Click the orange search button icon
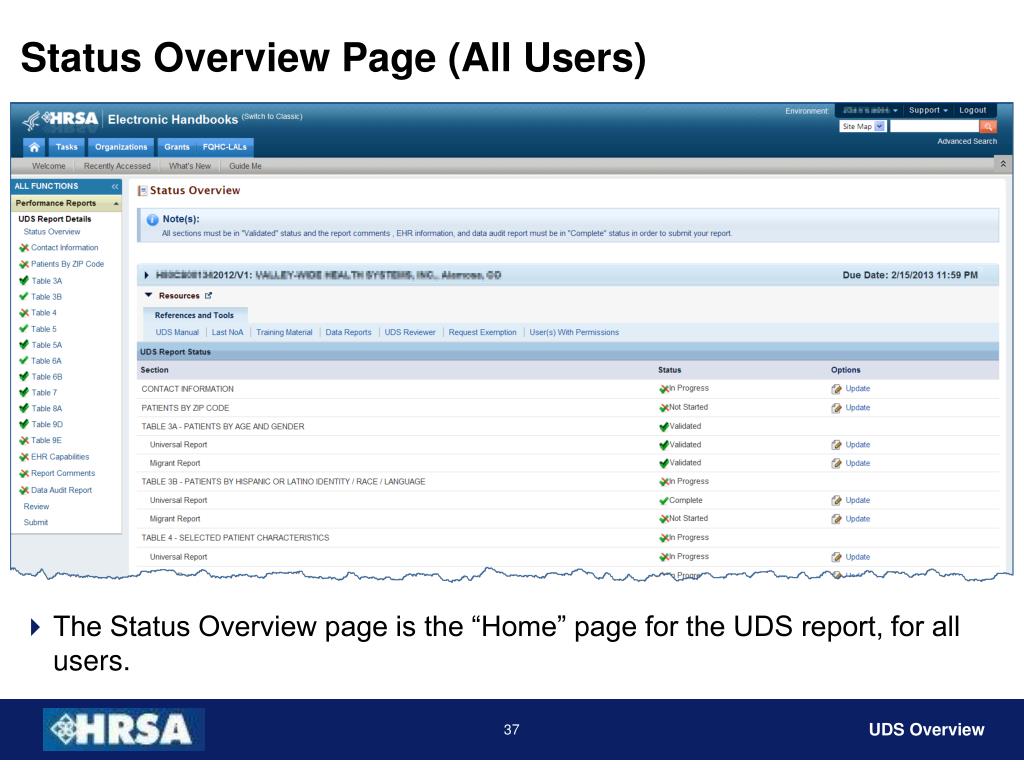Screen dimensions: 1024x768 (988, 126)
